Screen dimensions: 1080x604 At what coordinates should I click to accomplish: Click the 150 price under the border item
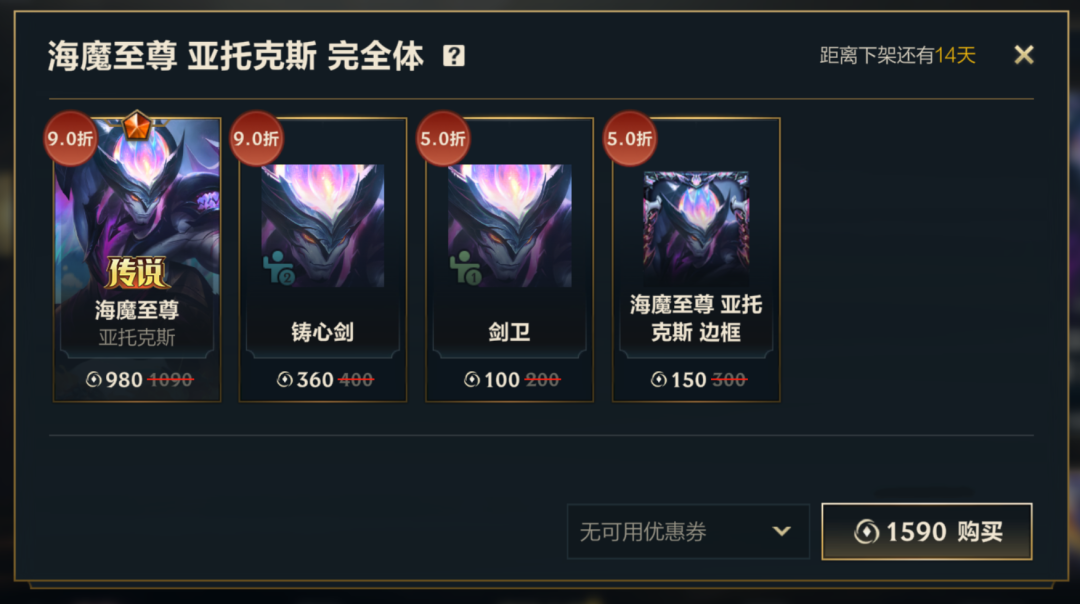click(688, 379)
